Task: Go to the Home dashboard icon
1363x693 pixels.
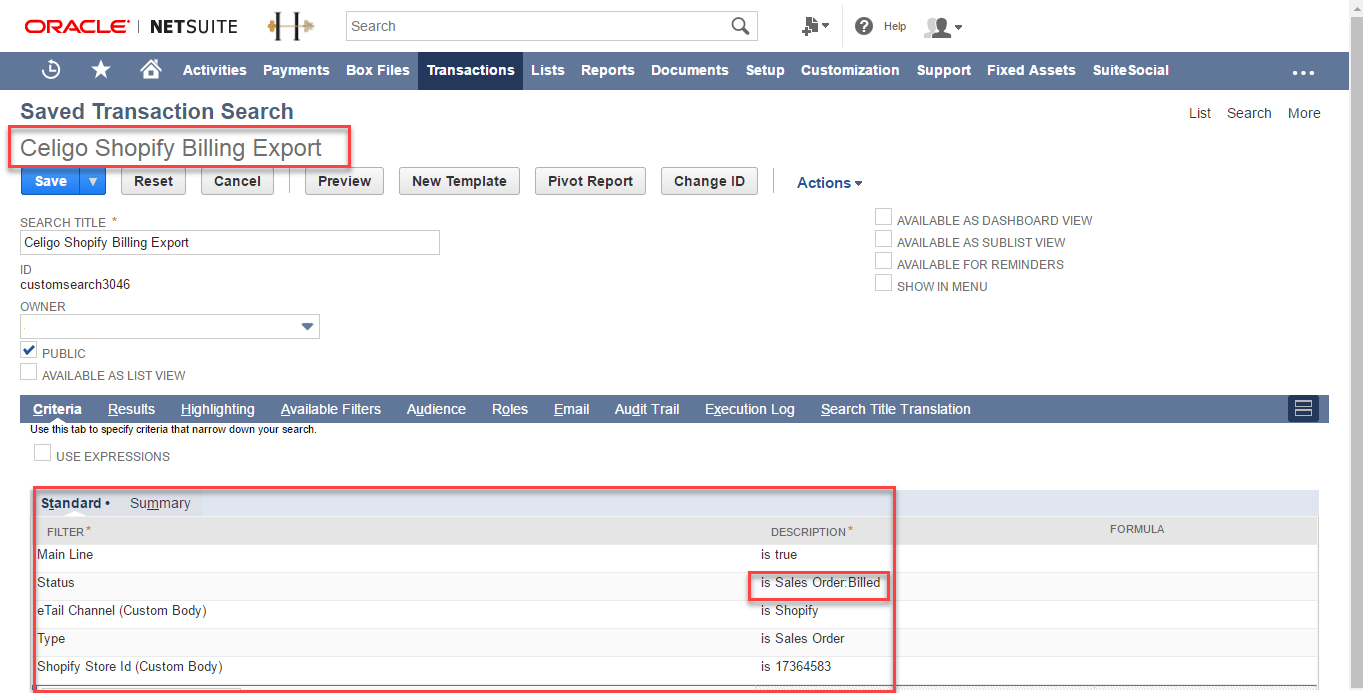Action: click(x=151, y=70)
